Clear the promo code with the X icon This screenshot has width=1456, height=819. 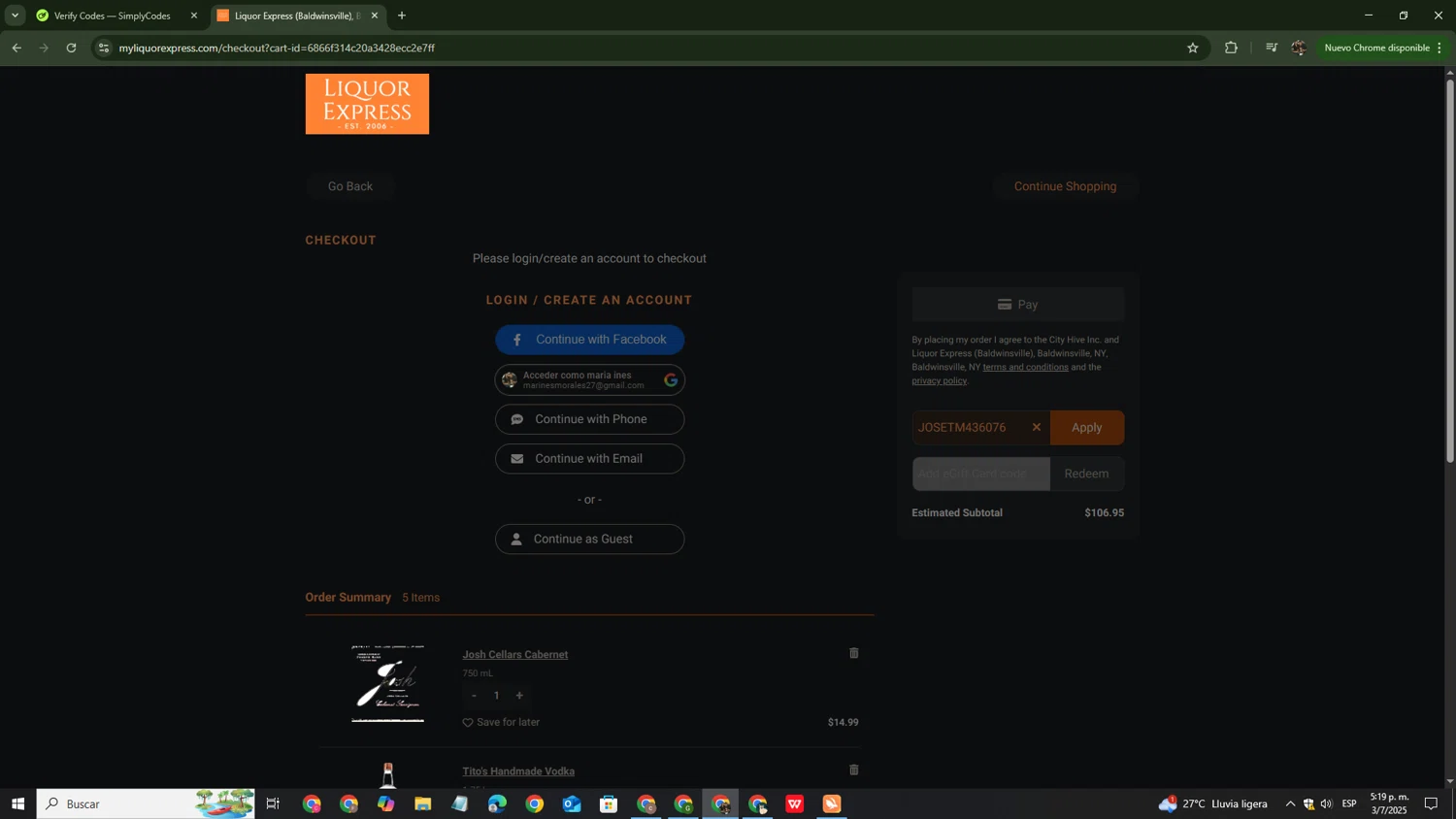point(1036,427)
